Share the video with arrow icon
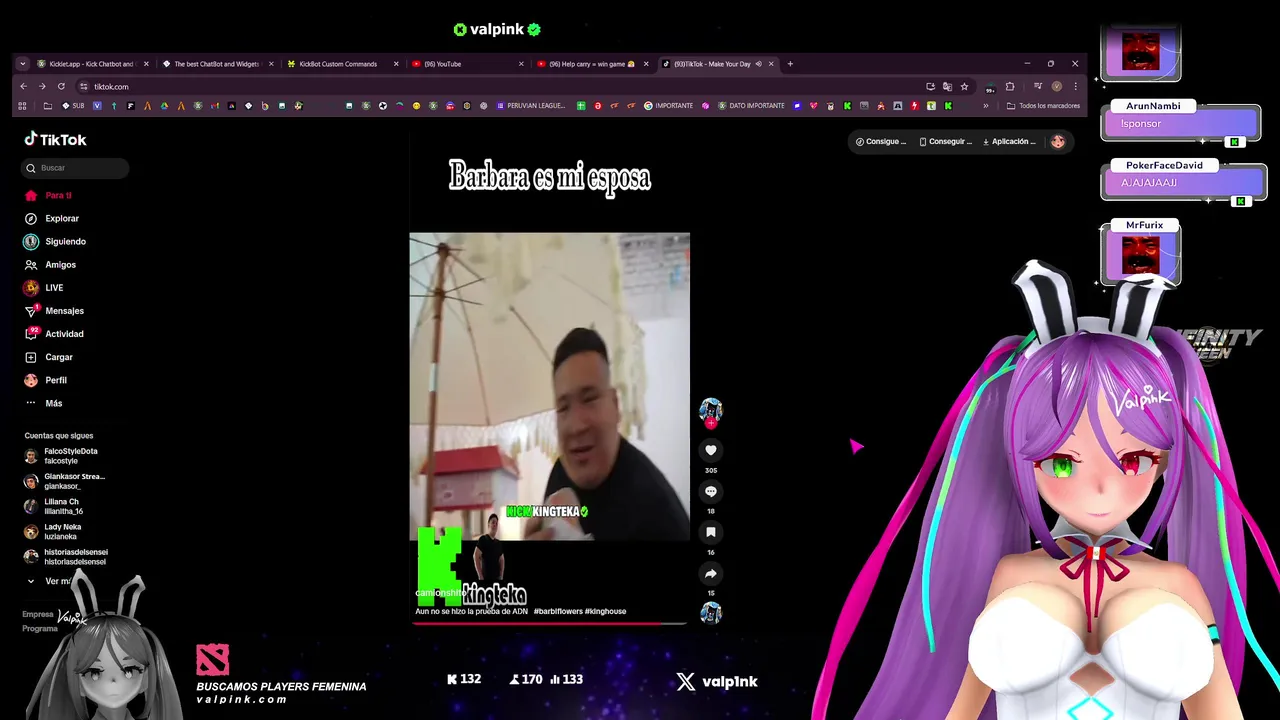This screenshot has height=720, width=1280. (x=711, y=573)
